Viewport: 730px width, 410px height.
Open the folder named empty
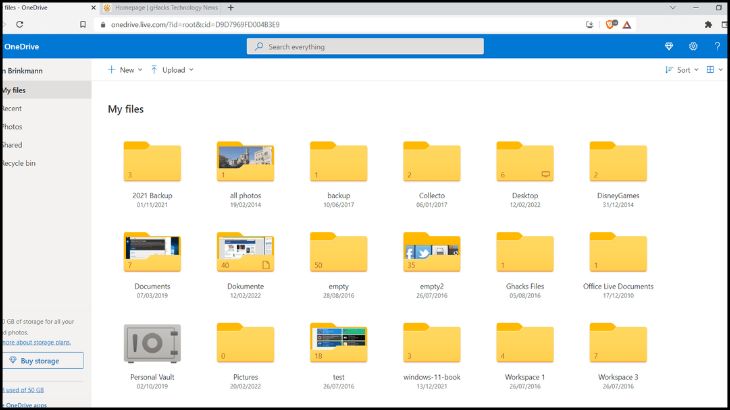click(338, 252)
